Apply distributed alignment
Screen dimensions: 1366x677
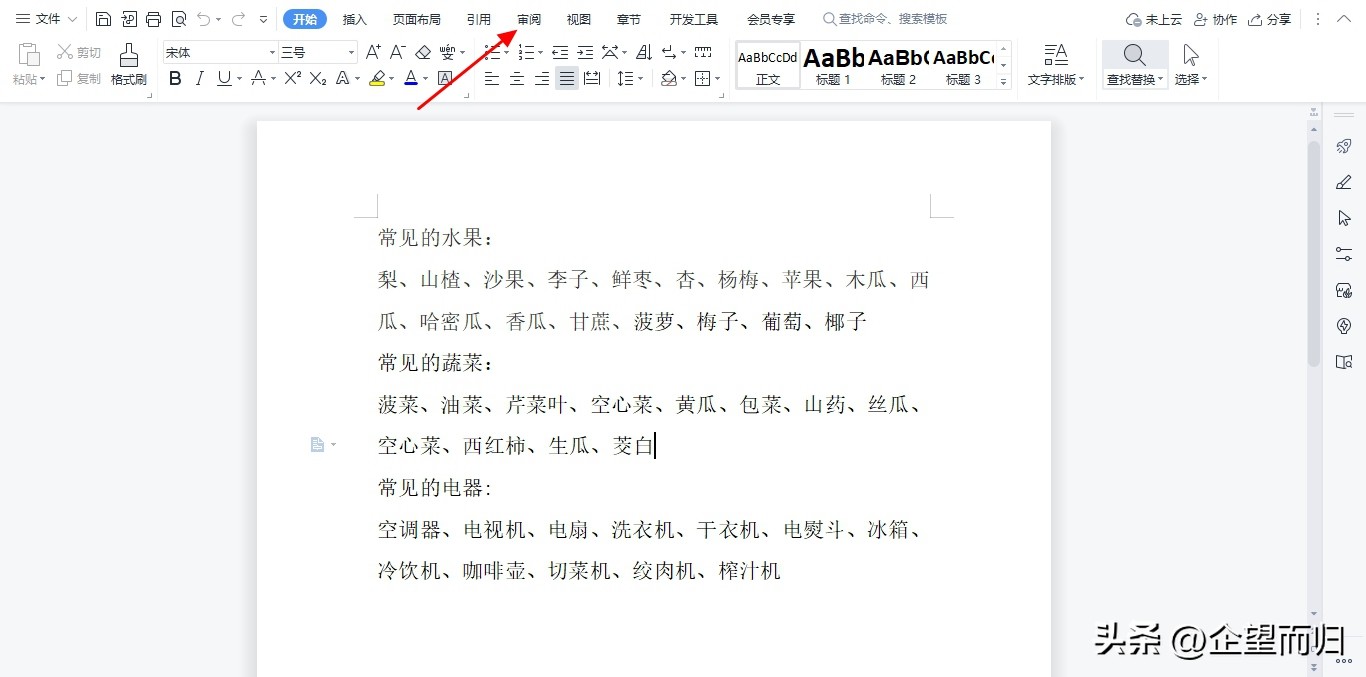point(592,78)
